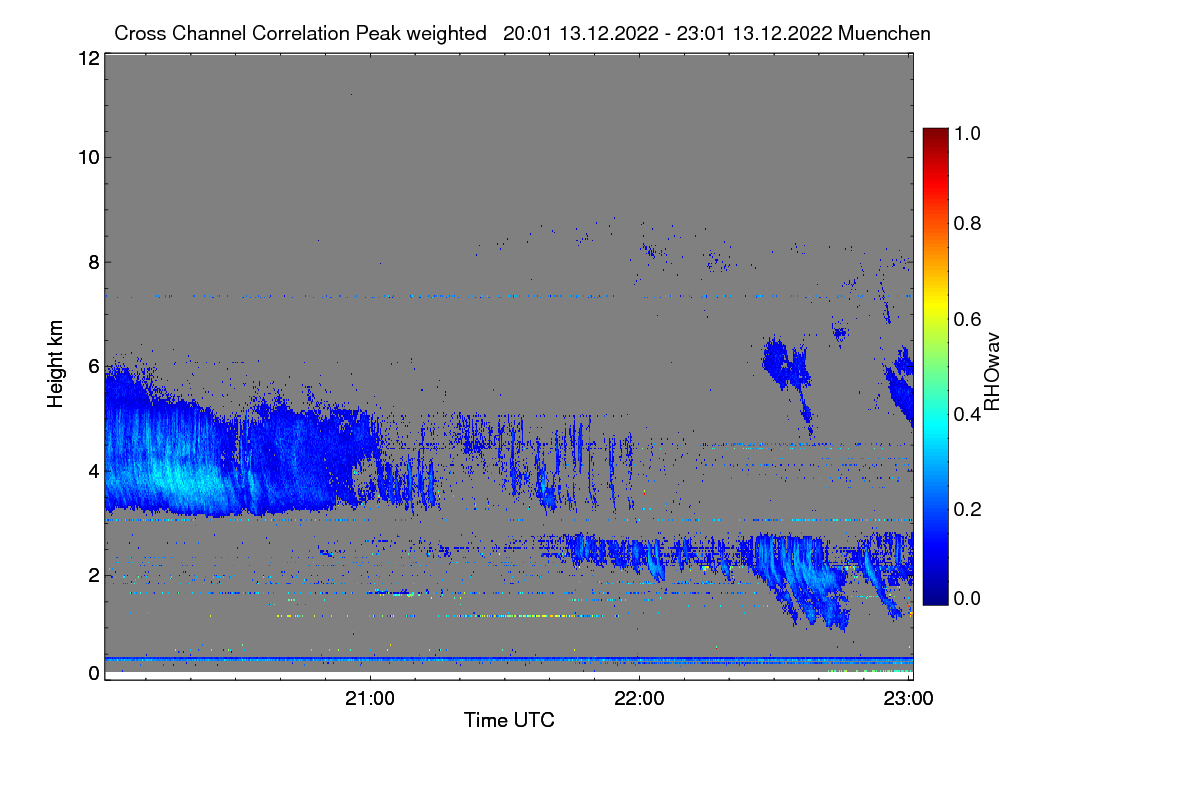Click the dark blue bottom of the colorbar
1200x800 pixels.
coord(935,595)
